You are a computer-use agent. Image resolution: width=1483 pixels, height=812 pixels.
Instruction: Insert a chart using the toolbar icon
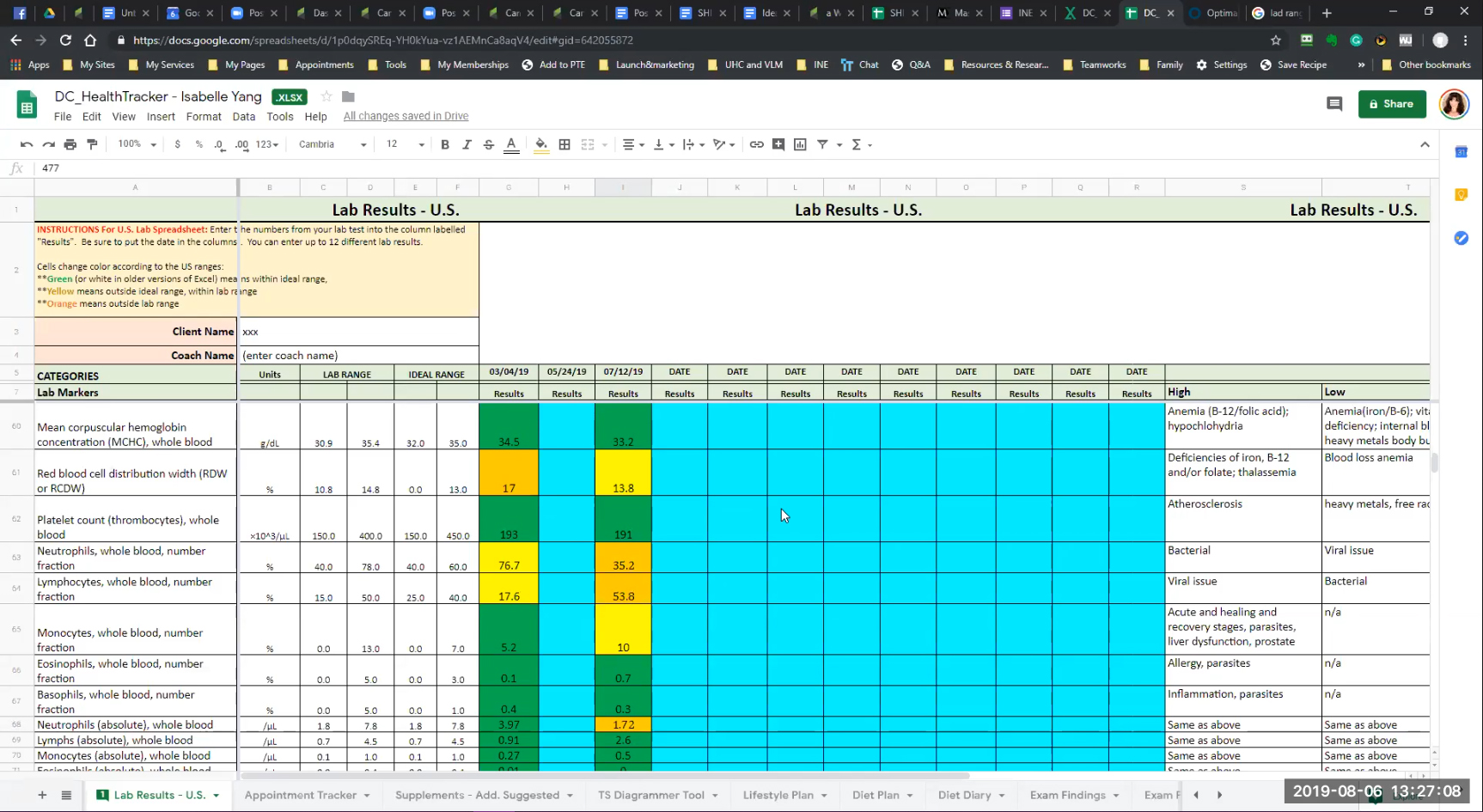pos(800,144)
